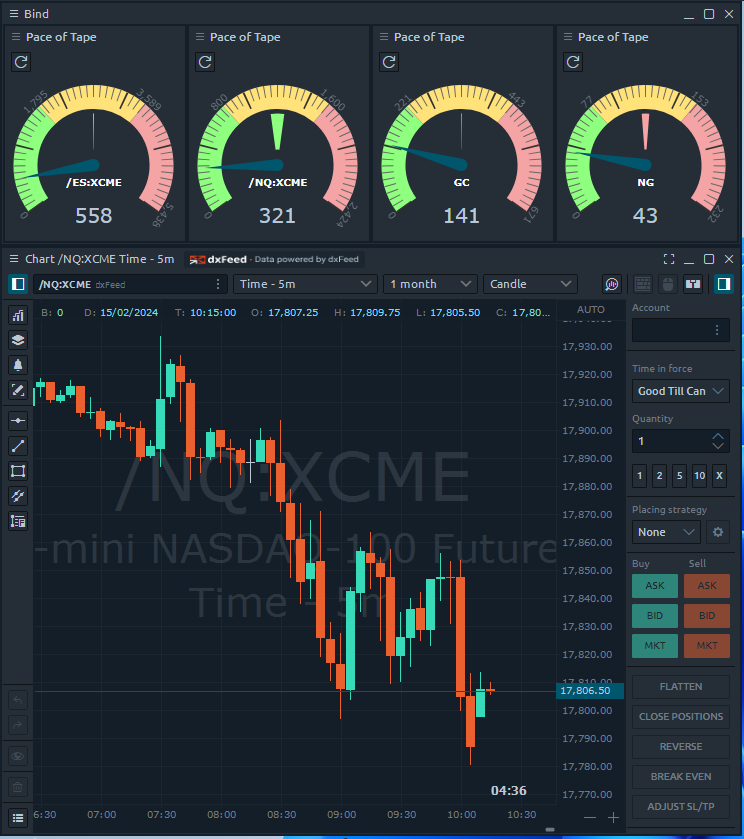
Task: Zoom in chart with plus icon
Action: 614,818
